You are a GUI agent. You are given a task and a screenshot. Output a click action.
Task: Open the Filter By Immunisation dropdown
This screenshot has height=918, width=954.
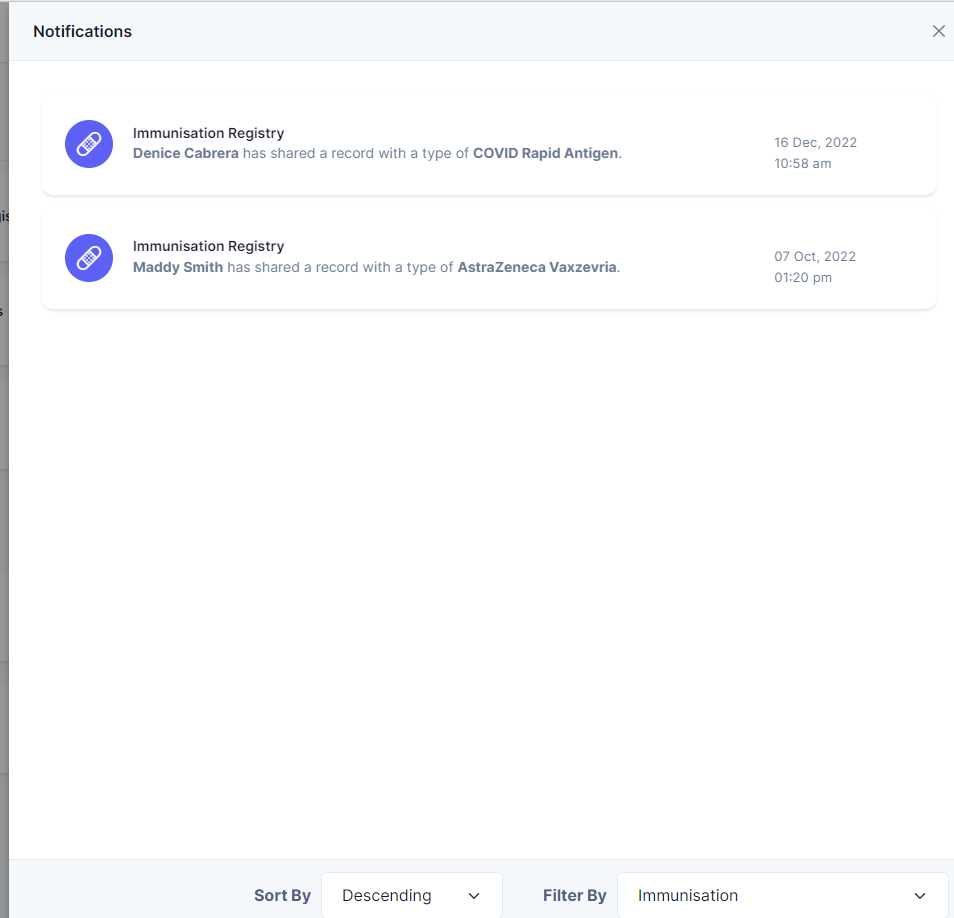pyautogui.click(x=782, y=895)
